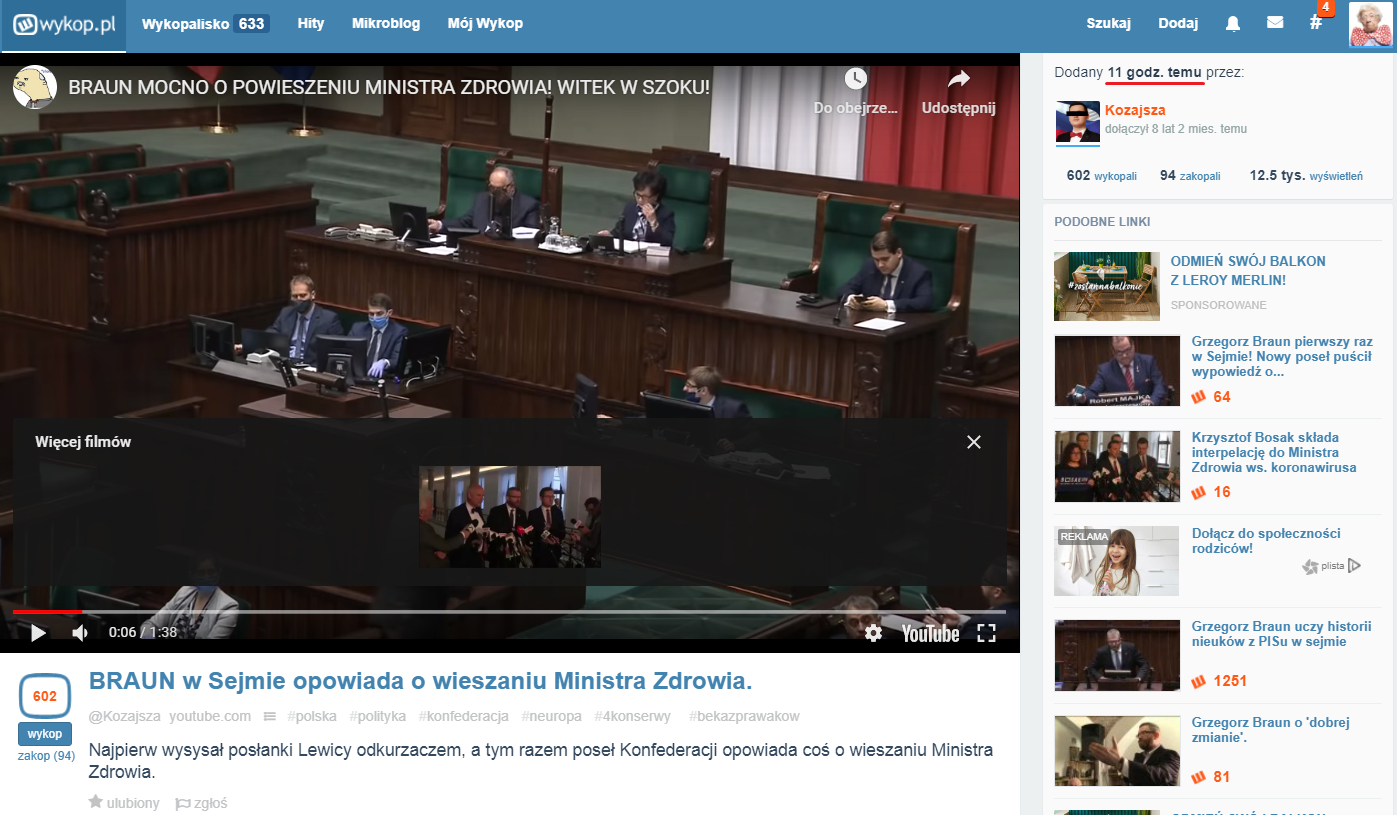Click wykop icon next to 1251
1397x815 pixels.
click(x=1199, y=681)
